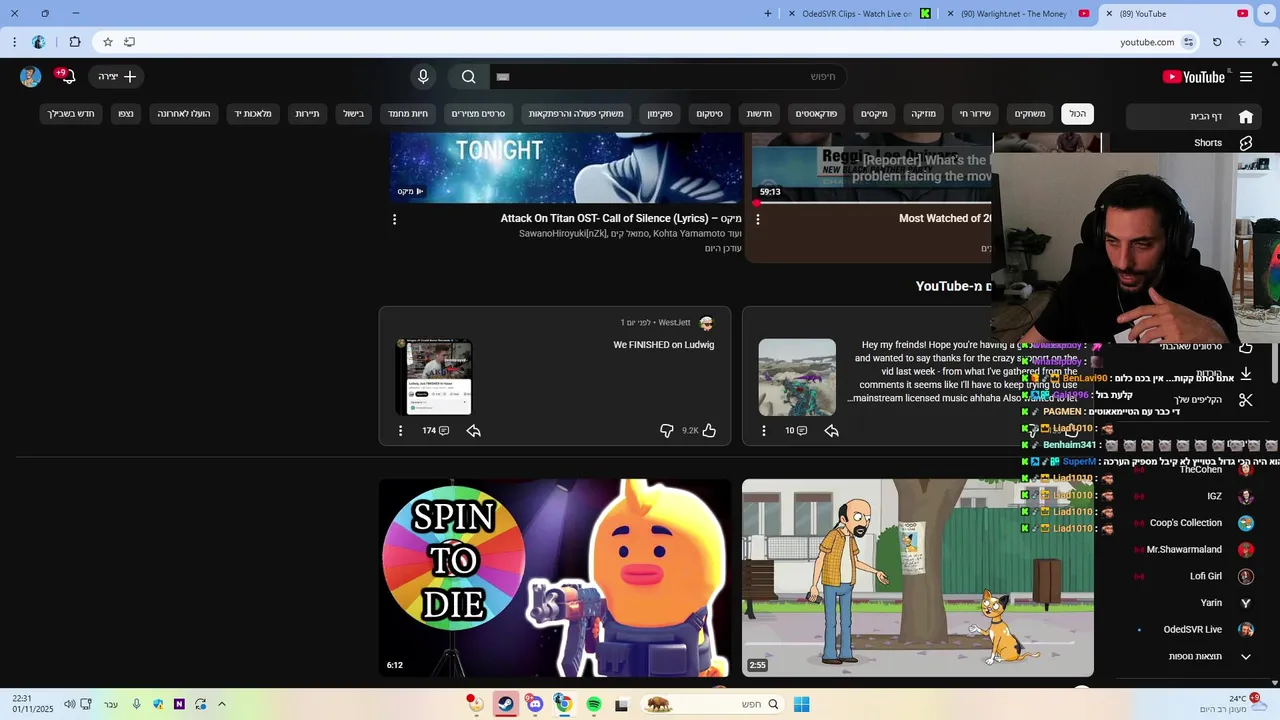Bookmark this page with the star icon
This screenshot has height=720, width=1280.
108,42
